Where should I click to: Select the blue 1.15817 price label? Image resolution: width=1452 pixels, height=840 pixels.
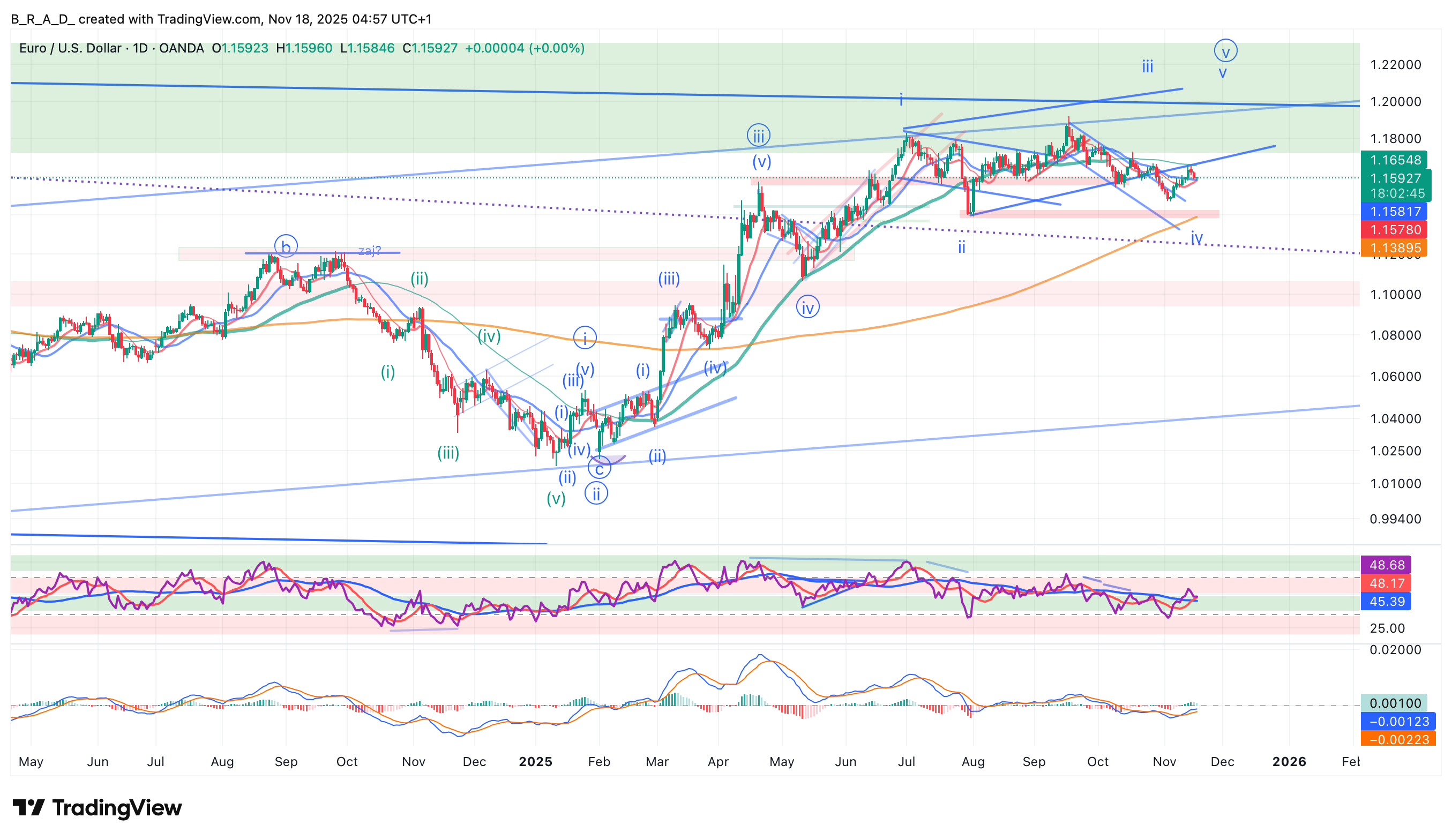1394,212
